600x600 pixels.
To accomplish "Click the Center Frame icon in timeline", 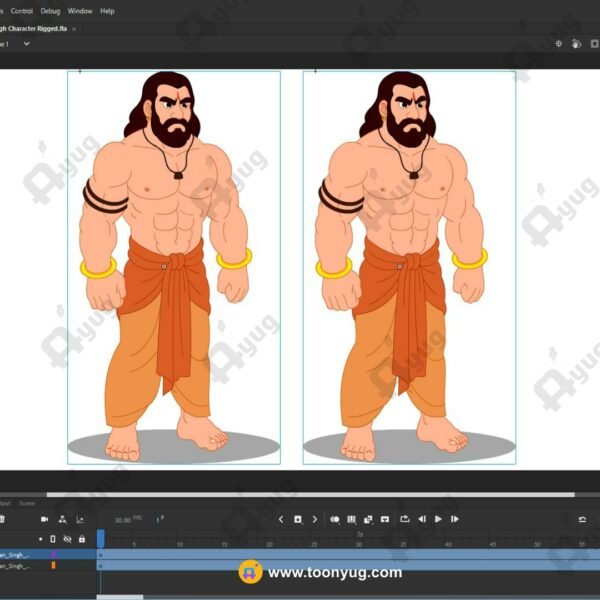I will pyautogui.click(x=385, y=519).
